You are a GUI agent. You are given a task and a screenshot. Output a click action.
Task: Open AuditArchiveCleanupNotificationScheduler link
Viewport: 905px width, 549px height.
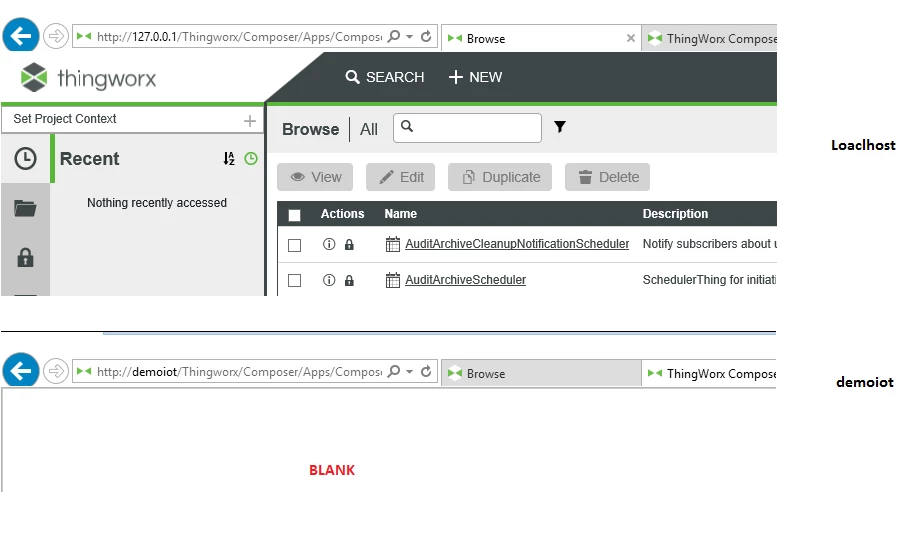tap(517, 244)
